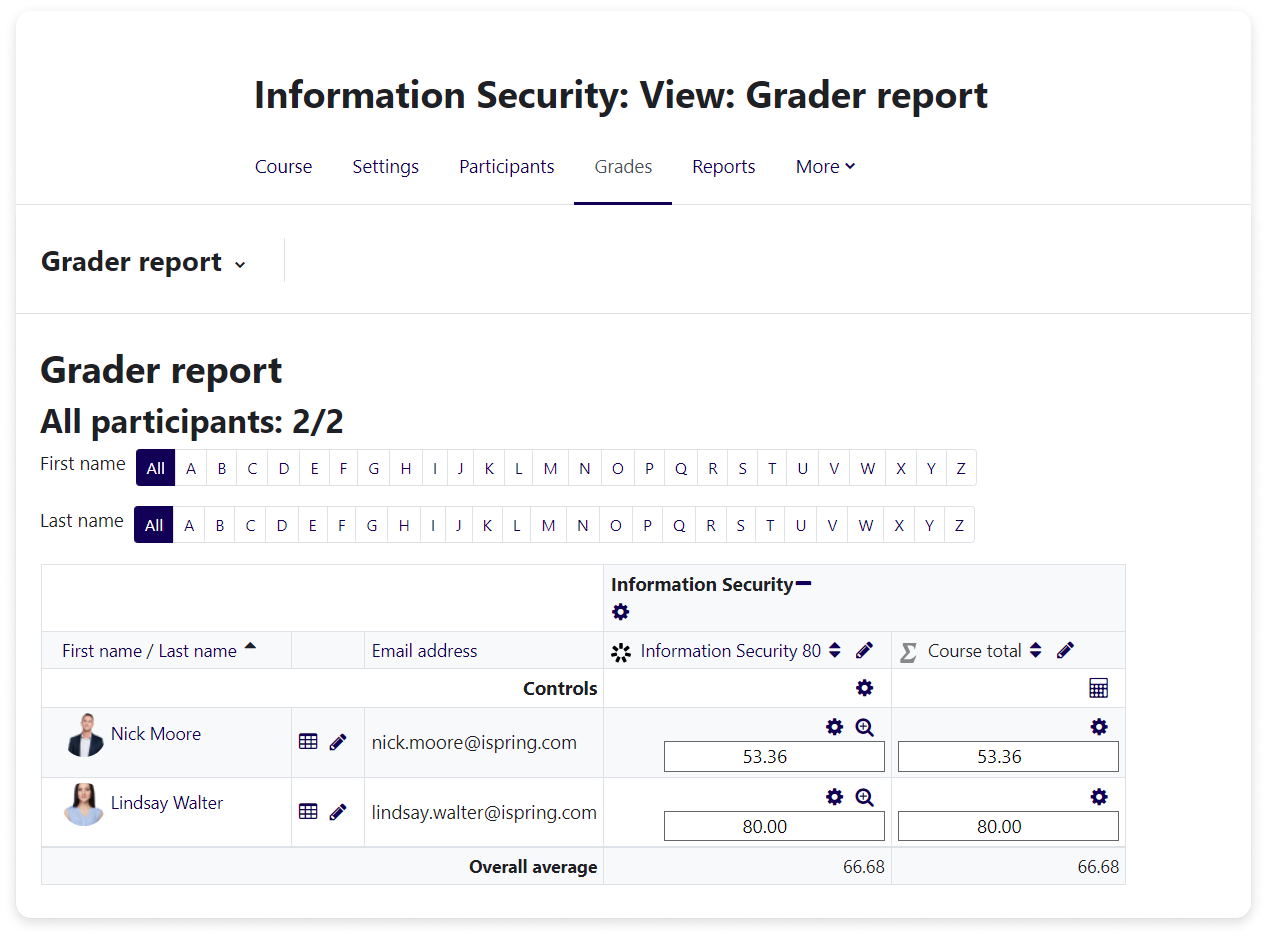
Task: Analyze Lindsay Walter's Information Security grade
Action: 865,797
